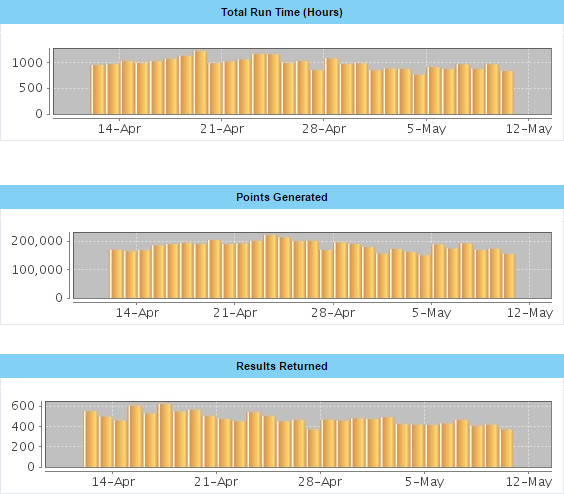Image resolution: width=564 pixels, height=494 pixels.
Task: Click the 21-Apr label under Total Run Time
Action: (222, 129)
